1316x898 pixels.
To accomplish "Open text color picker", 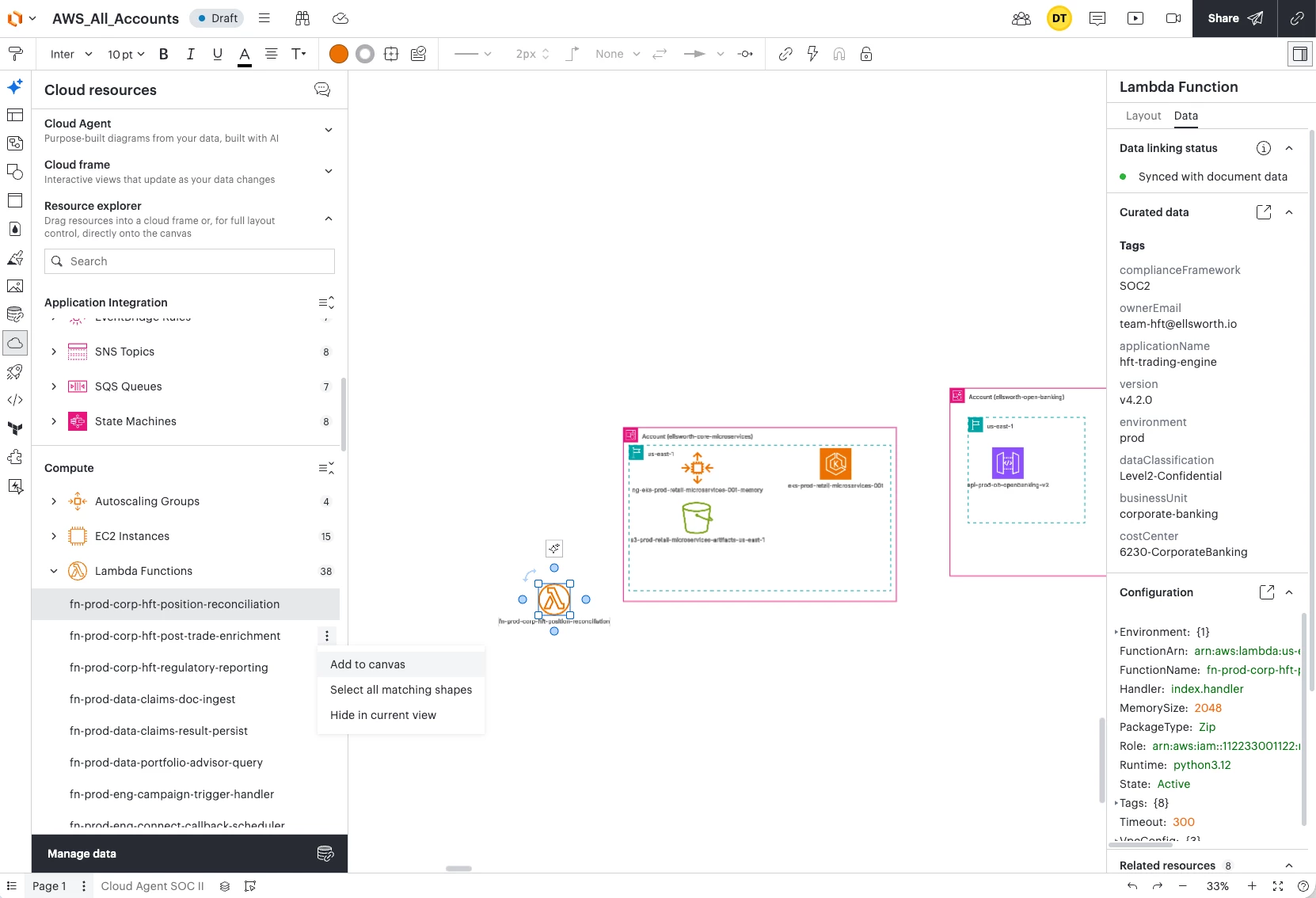I will tap(245, 55).
